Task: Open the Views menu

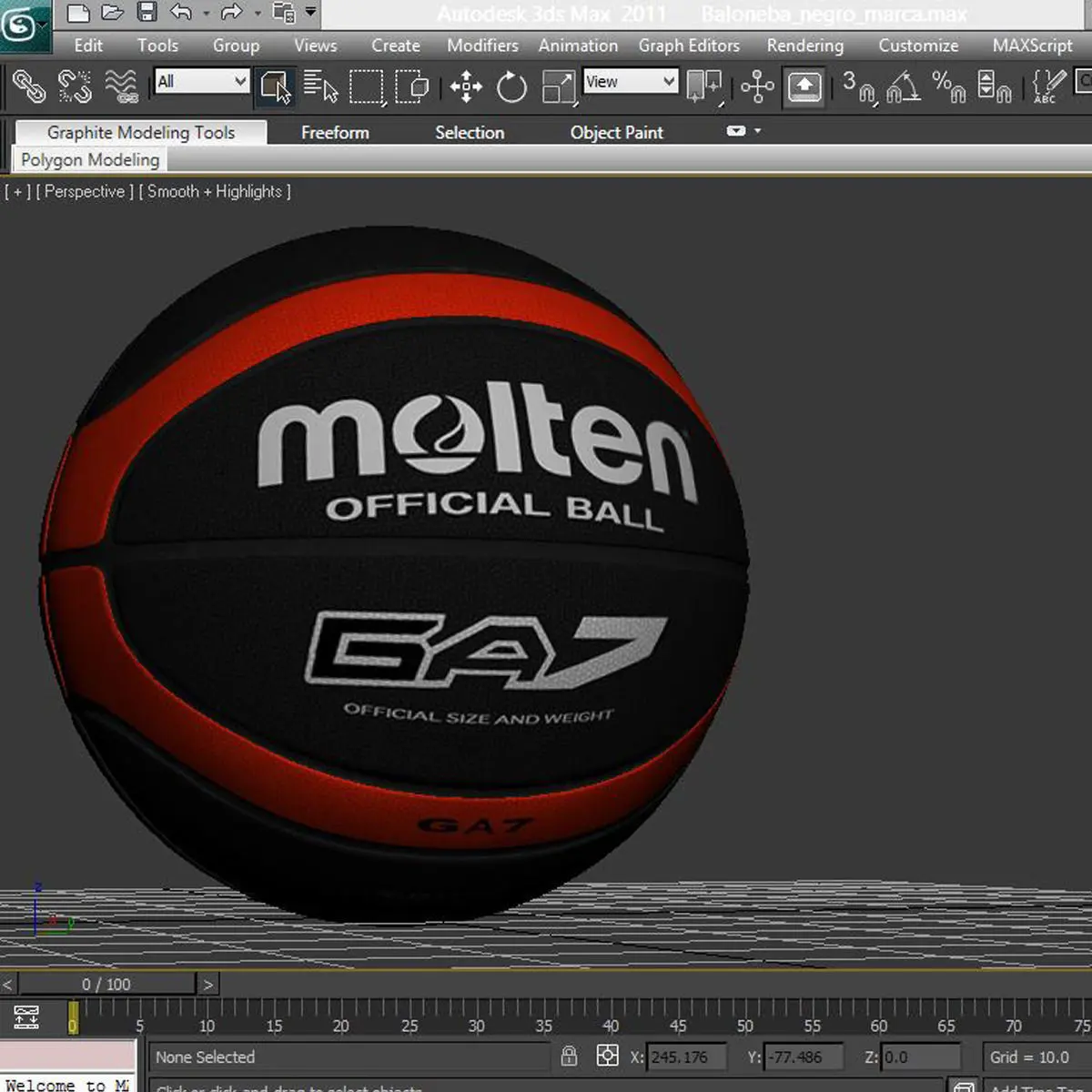Action: (315, 45)
